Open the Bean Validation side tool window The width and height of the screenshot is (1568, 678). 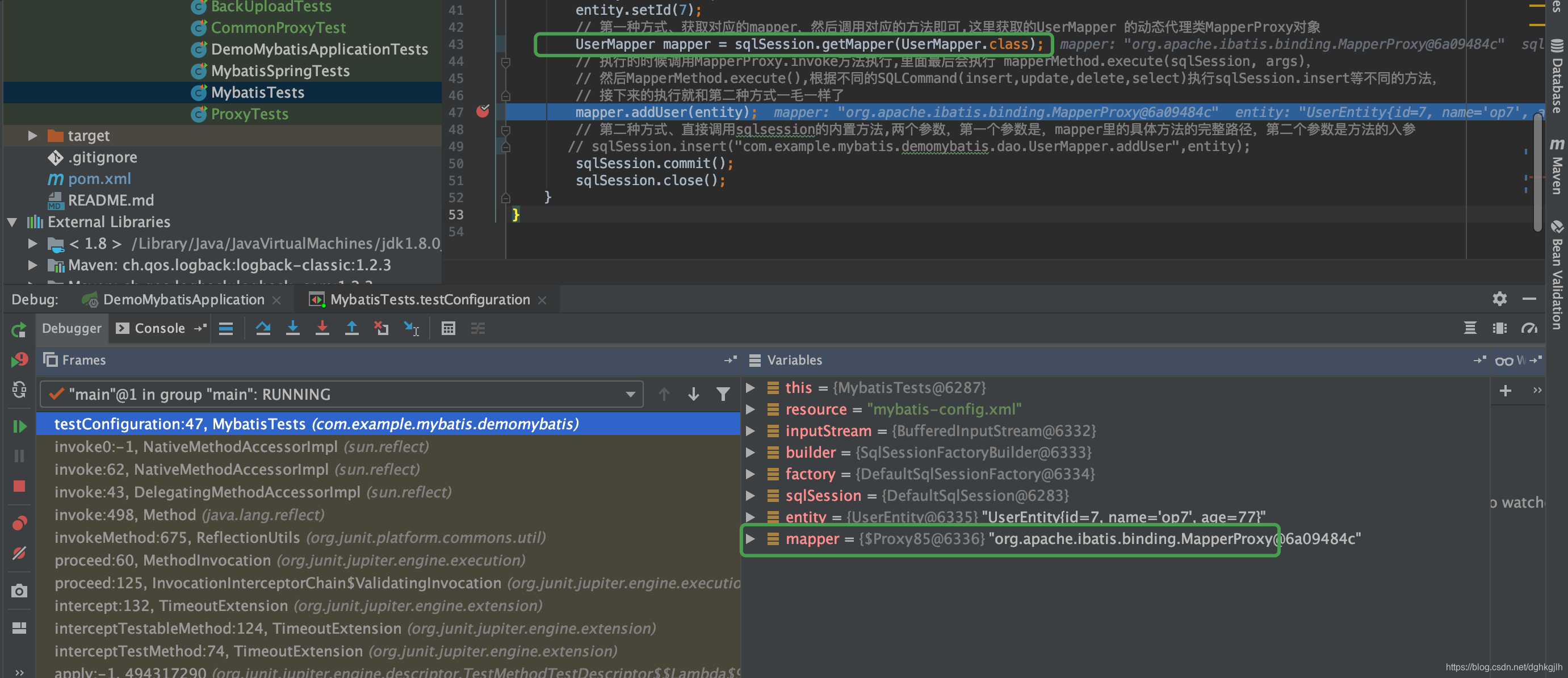pyautogui.click(x=1557, y=275)
